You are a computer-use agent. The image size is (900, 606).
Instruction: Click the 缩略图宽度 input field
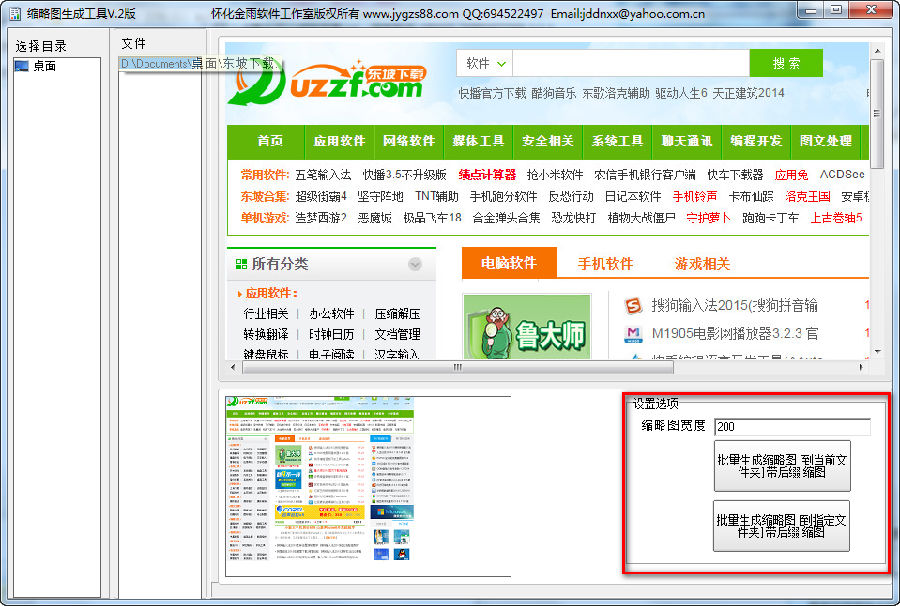[x=792, y=426]
